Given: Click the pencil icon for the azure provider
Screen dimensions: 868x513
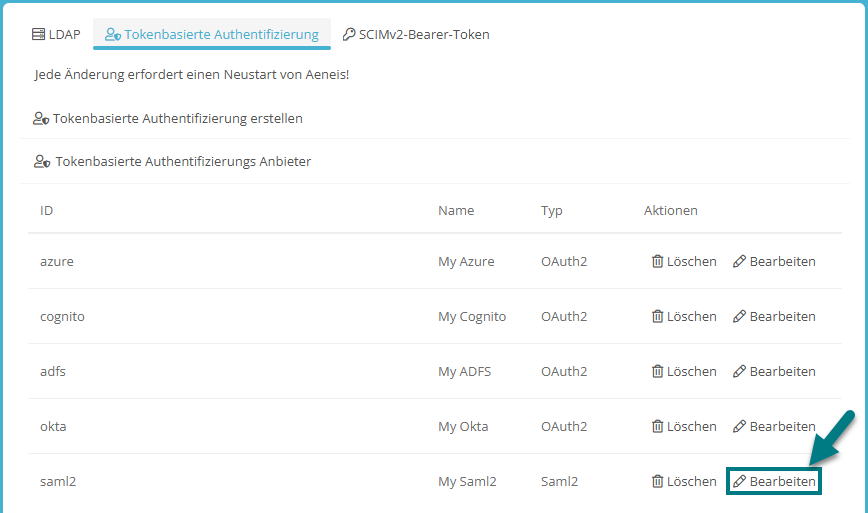Looking at the screenshot, I should (739, 261).
